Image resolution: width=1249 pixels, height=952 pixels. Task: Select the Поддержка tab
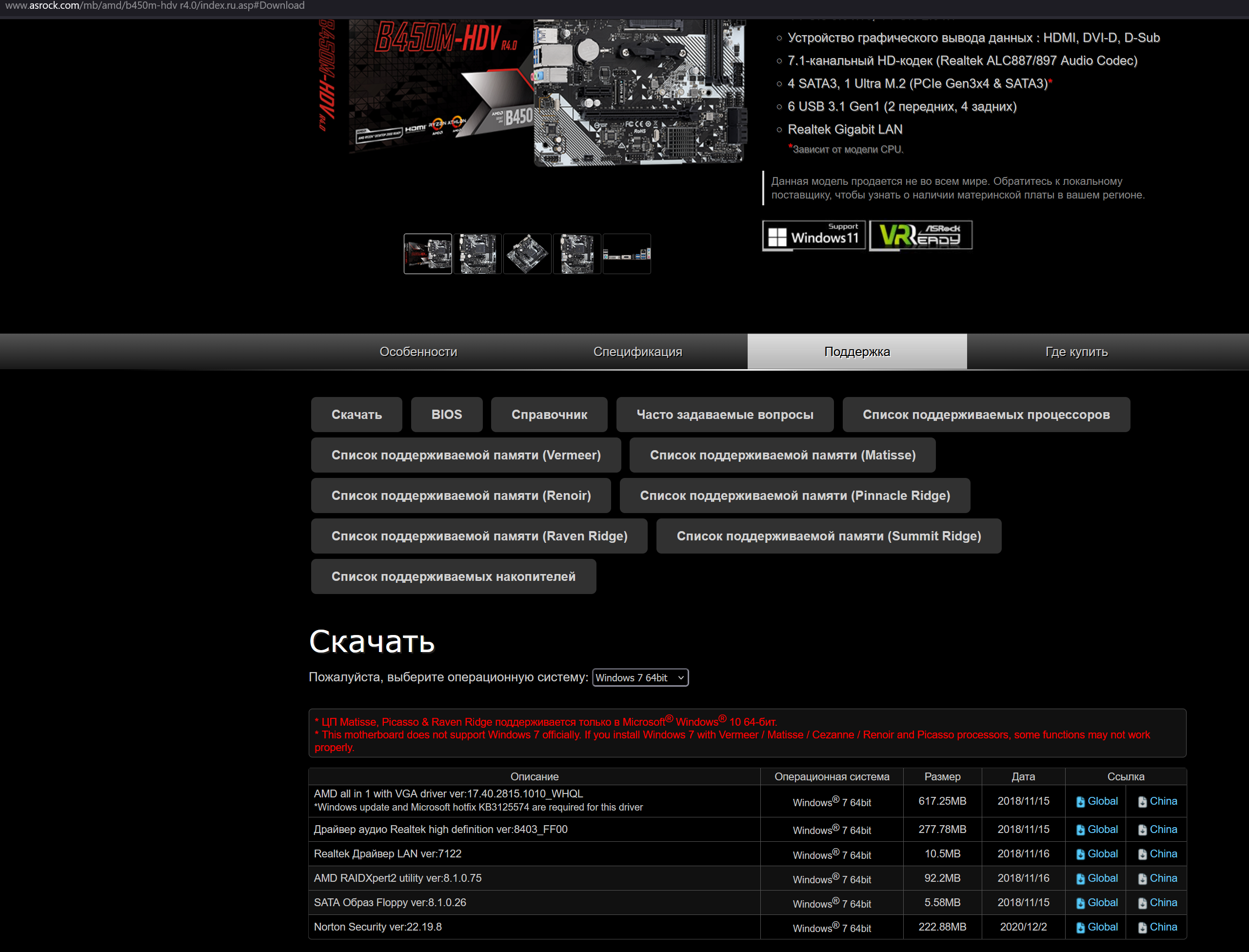click(x=857, y=352)
